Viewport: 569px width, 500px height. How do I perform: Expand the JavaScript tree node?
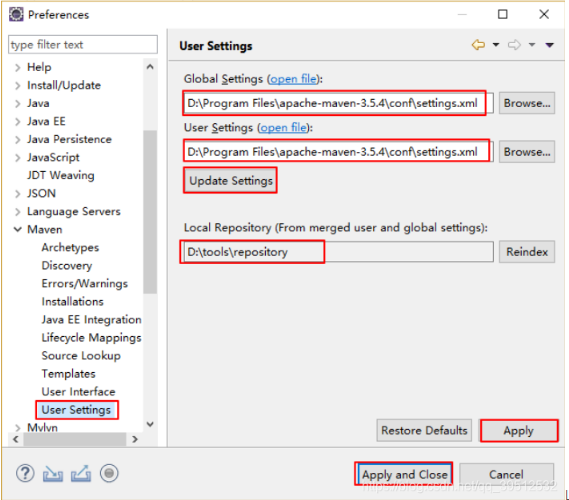tap(17, 158)
